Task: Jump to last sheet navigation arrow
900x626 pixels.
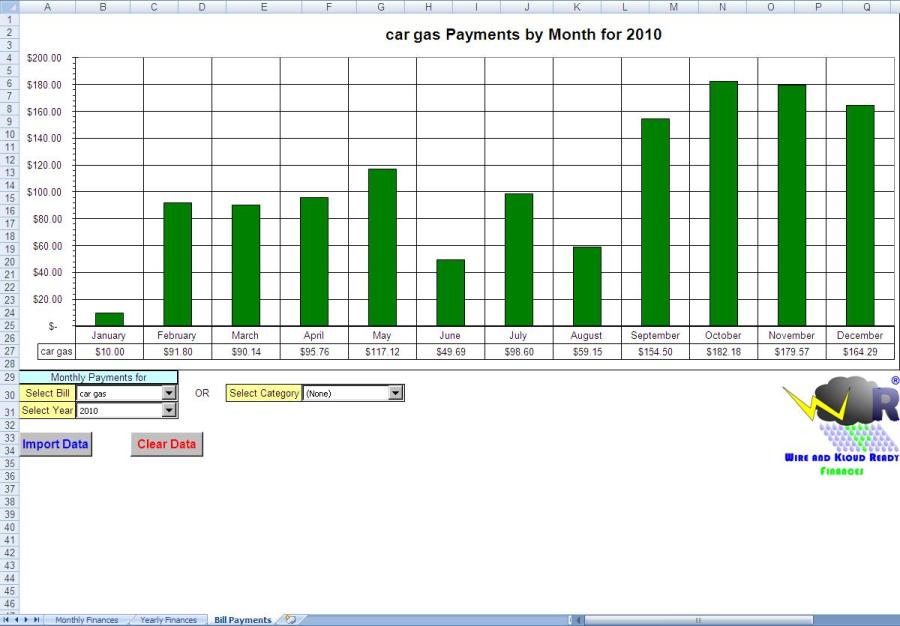Action: click(x=38, y=620)
